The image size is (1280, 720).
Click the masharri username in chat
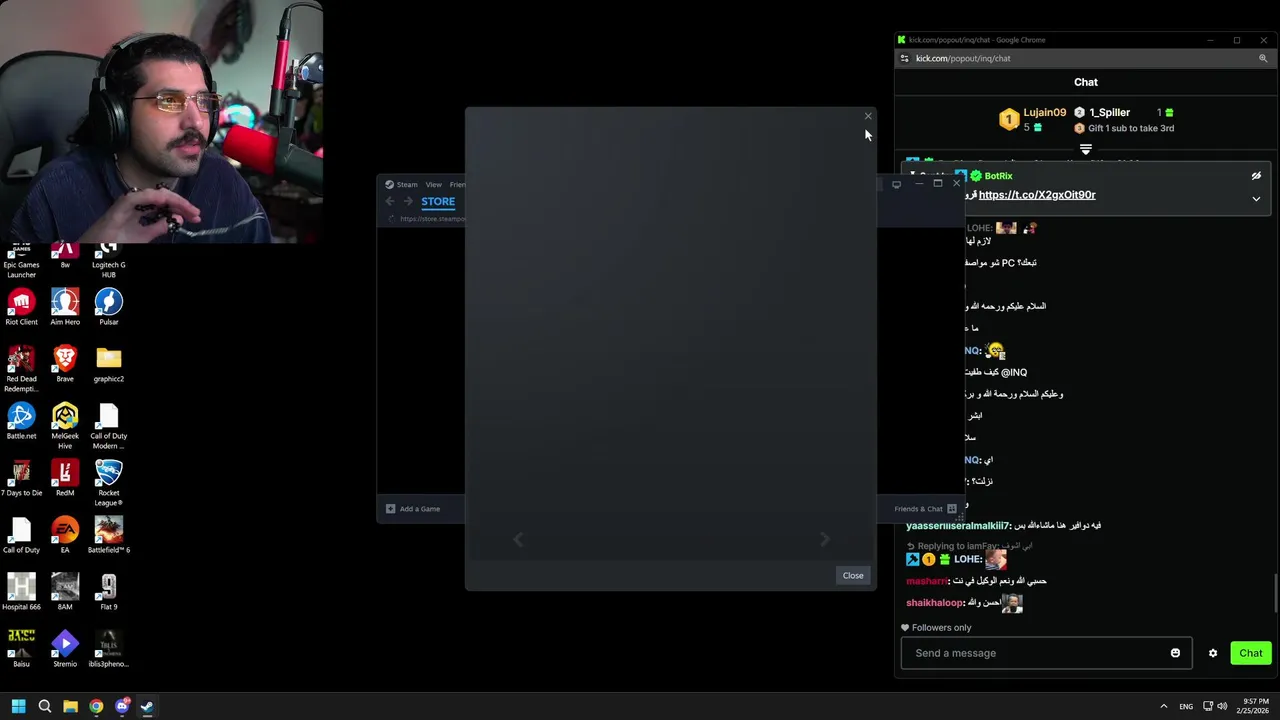[926, 581]
